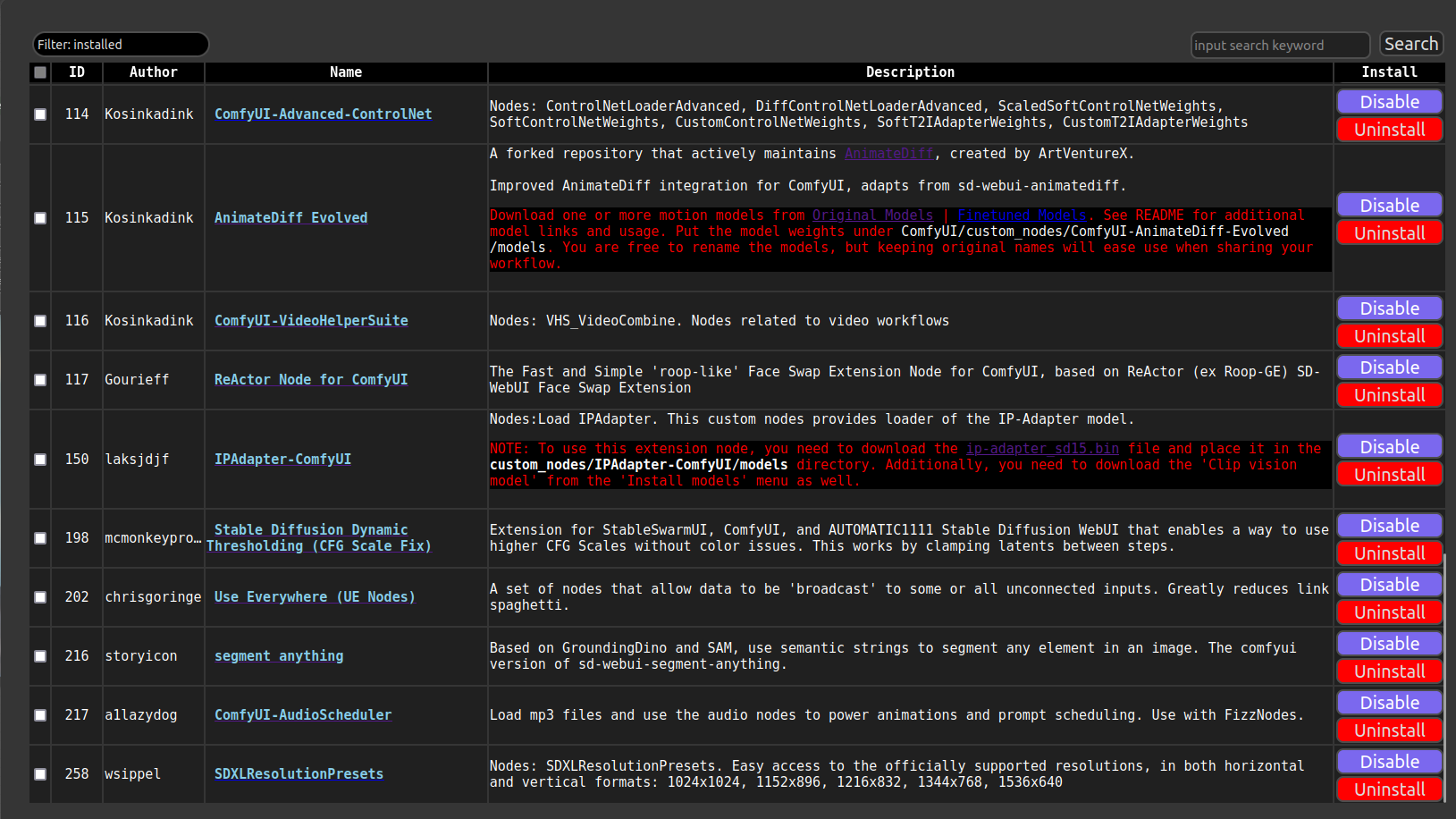
Task: Focus the input search keyword field
Action: coord(1280,45)
